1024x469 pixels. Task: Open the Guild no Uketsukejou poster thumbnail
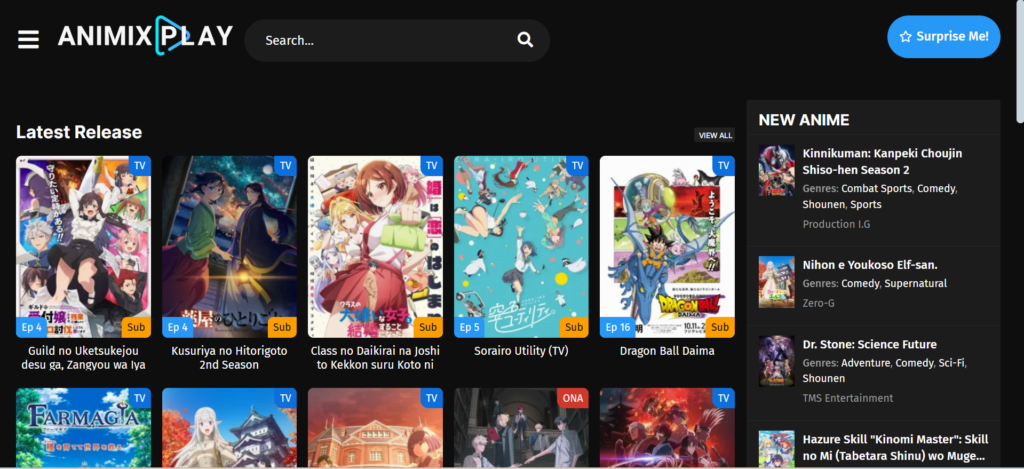pos(84,246)
